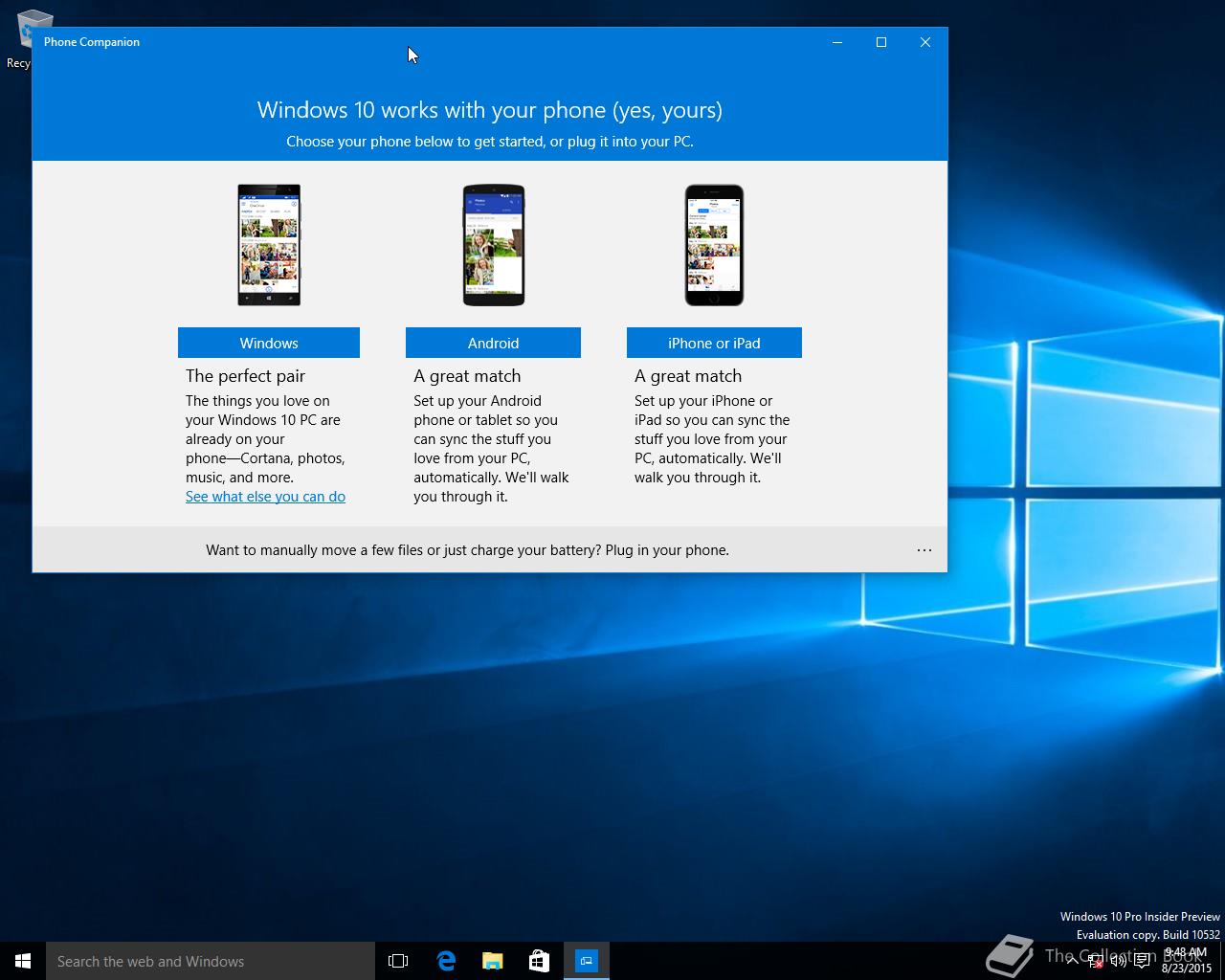Viewport: 1225px width, 980px height.
Task: Open the three-dot more options menu
Action: tap(924, 550)
